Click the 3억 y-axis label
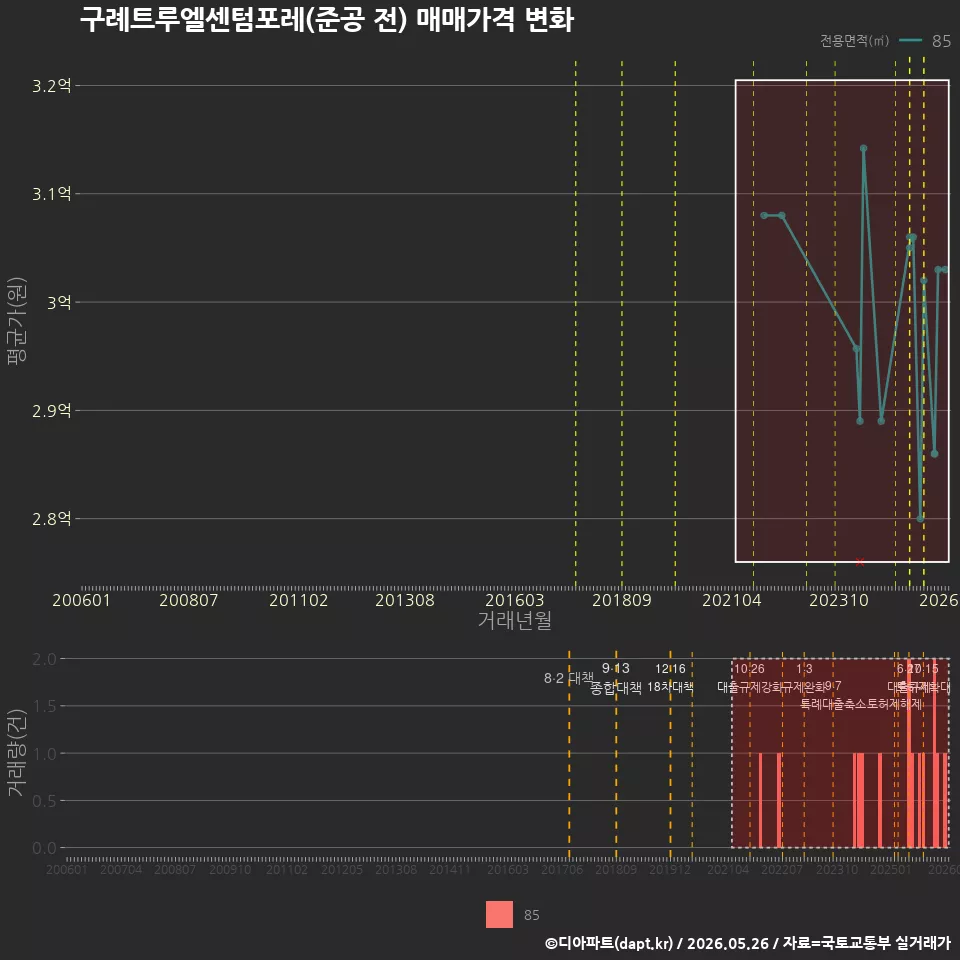960x960 pixels. pyautogui.click(x=59, y=302)
